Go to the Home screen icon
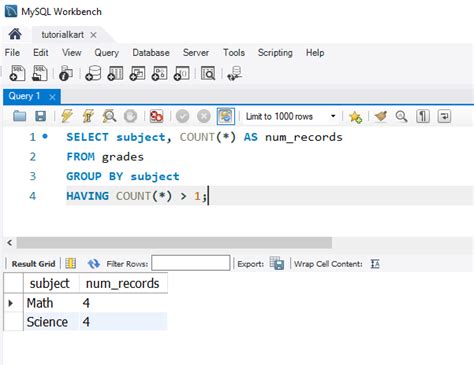474x365 pixels. 15,34
